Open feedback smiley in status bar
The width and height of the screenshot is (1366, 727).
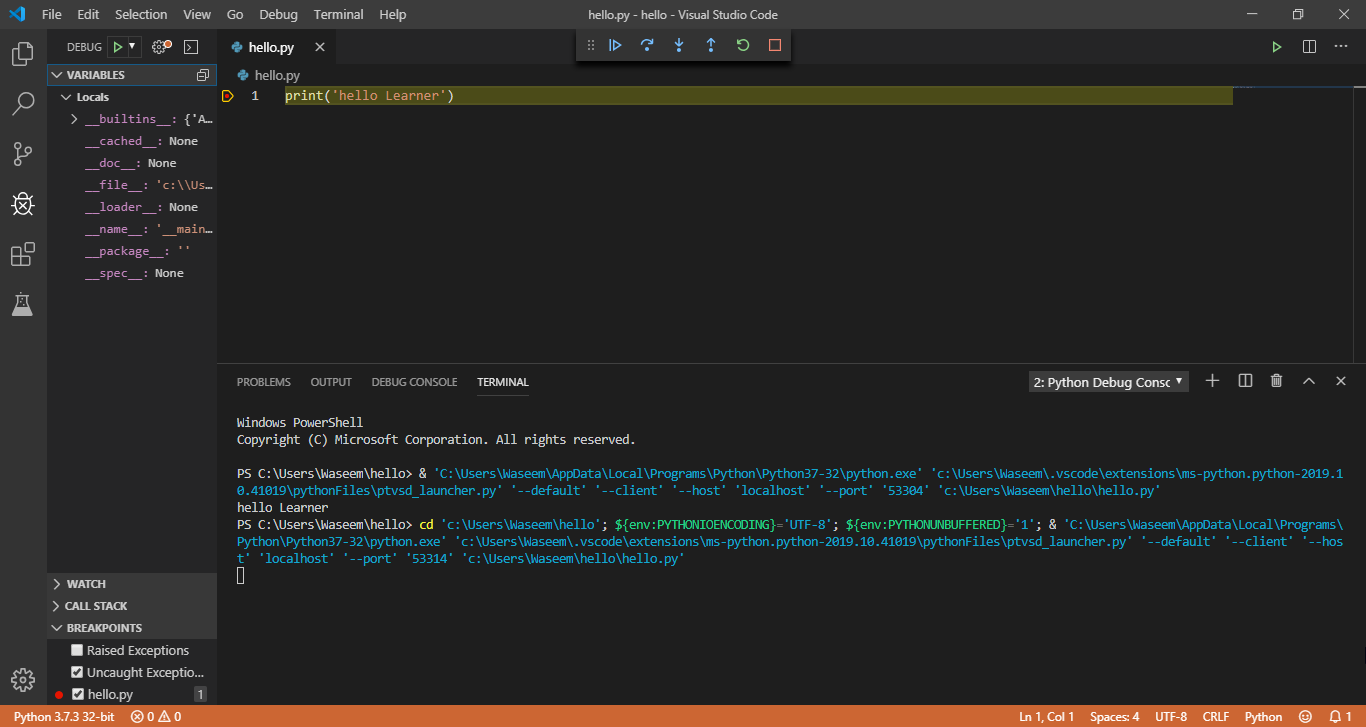tap(1305, 716)
